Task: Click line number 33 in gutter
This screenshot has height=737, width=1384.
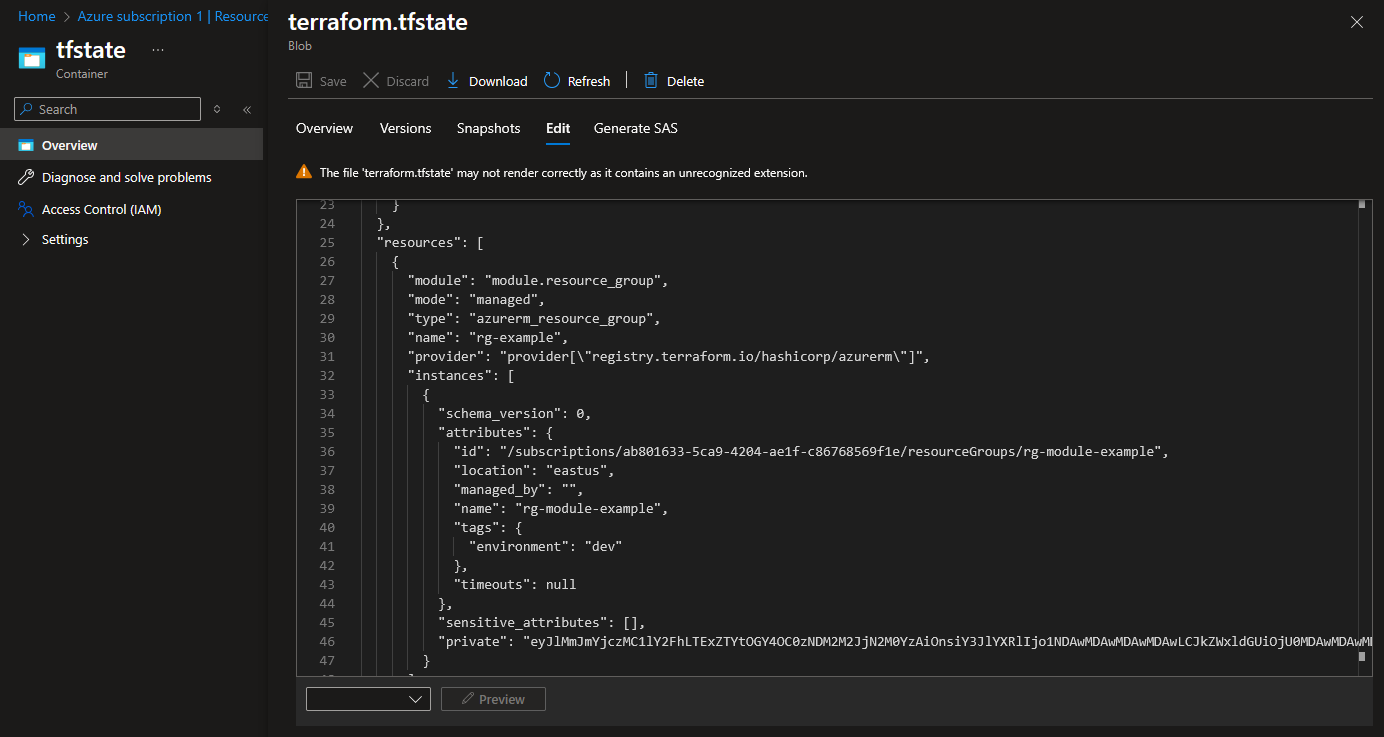Action: [326, 394]
